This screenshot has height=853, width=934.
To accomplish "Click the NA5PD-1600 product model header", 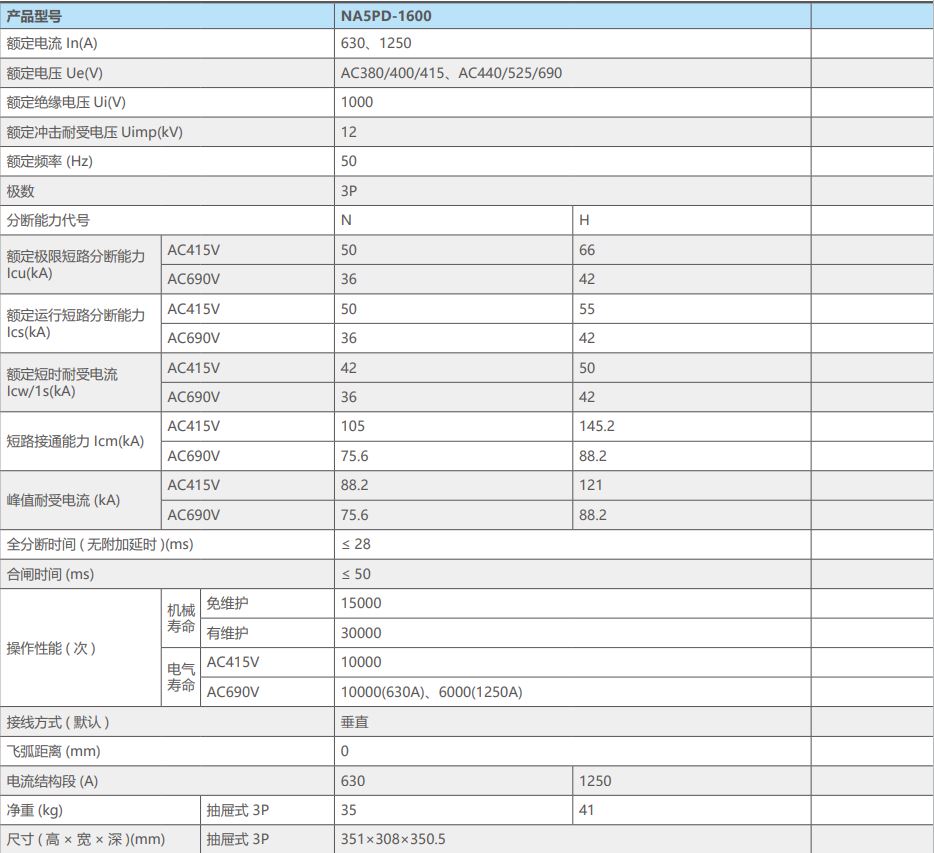I will 386,16.
